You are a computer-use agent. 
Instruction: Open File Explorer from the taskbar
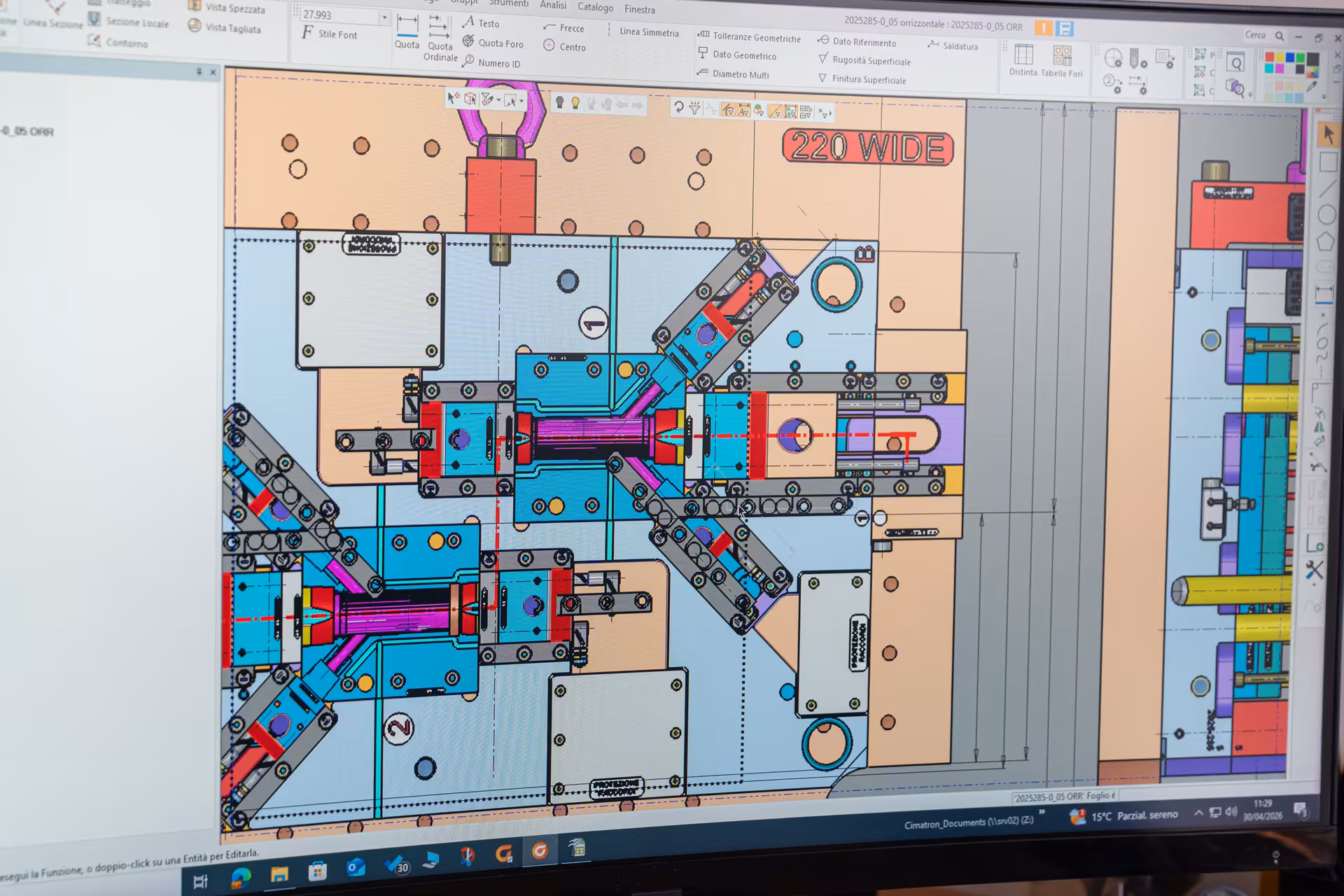(x=279, y=874)
